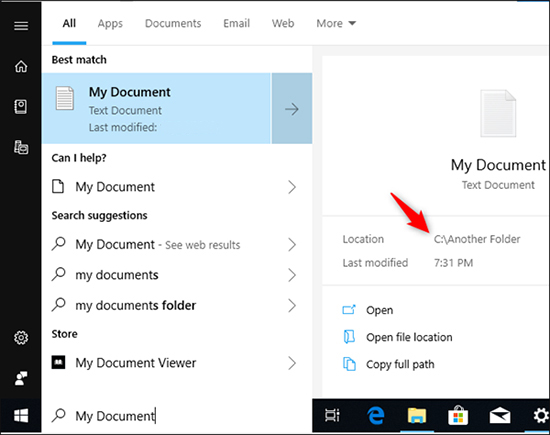Open the Settings gear in Cortana sidebar

coord(21,338)
